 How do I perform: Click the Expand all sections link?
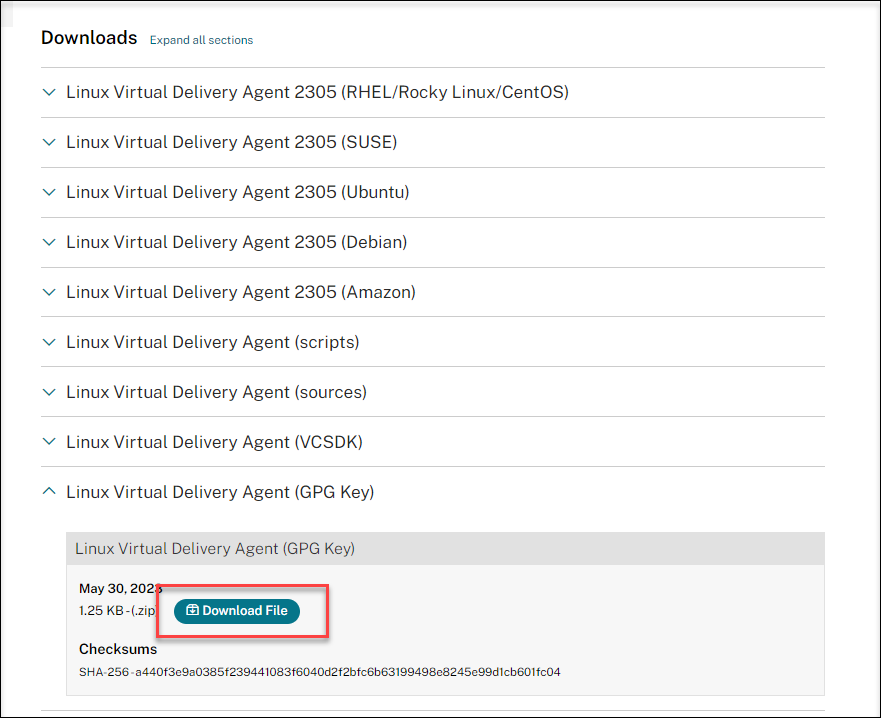click(201, 40)
